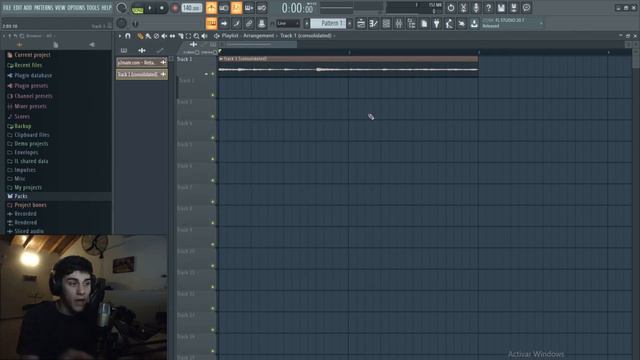640x360 pixels.
Task: Toggle the playlist magnet snap icon
Action: click(128, 36)
